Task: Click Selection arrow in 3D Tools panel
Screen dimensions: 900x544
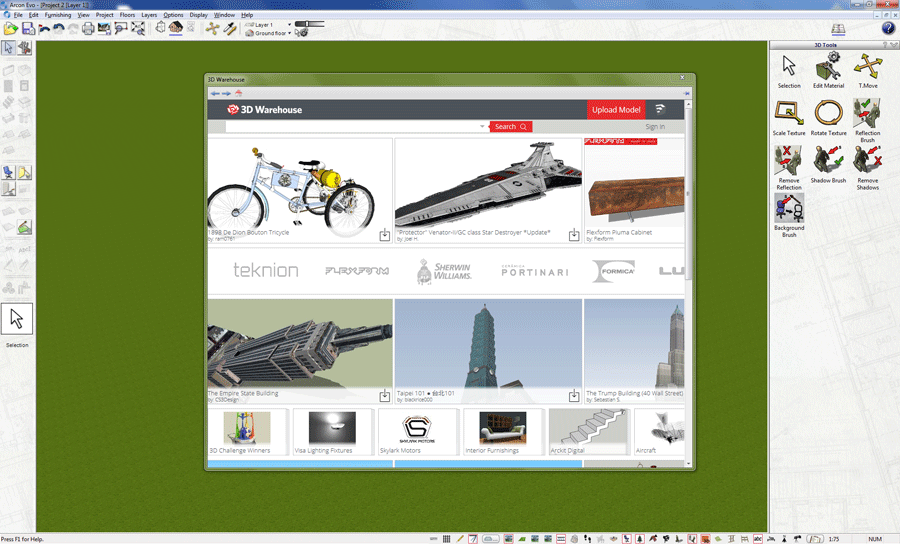Action: coord(789,70)
